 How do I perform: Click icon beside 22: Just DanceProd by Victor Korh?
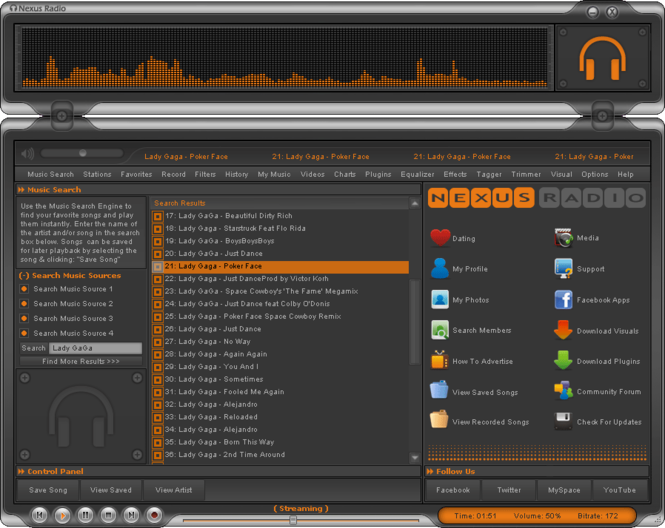158,279
